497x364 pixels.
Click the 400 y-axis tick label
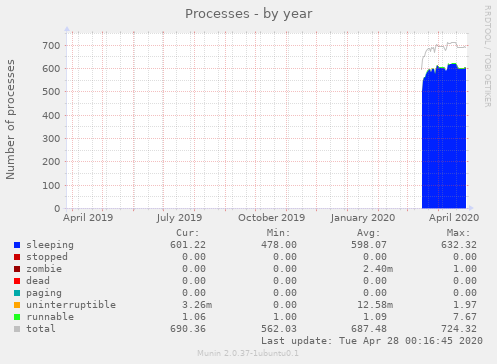(x=51, y=116)
